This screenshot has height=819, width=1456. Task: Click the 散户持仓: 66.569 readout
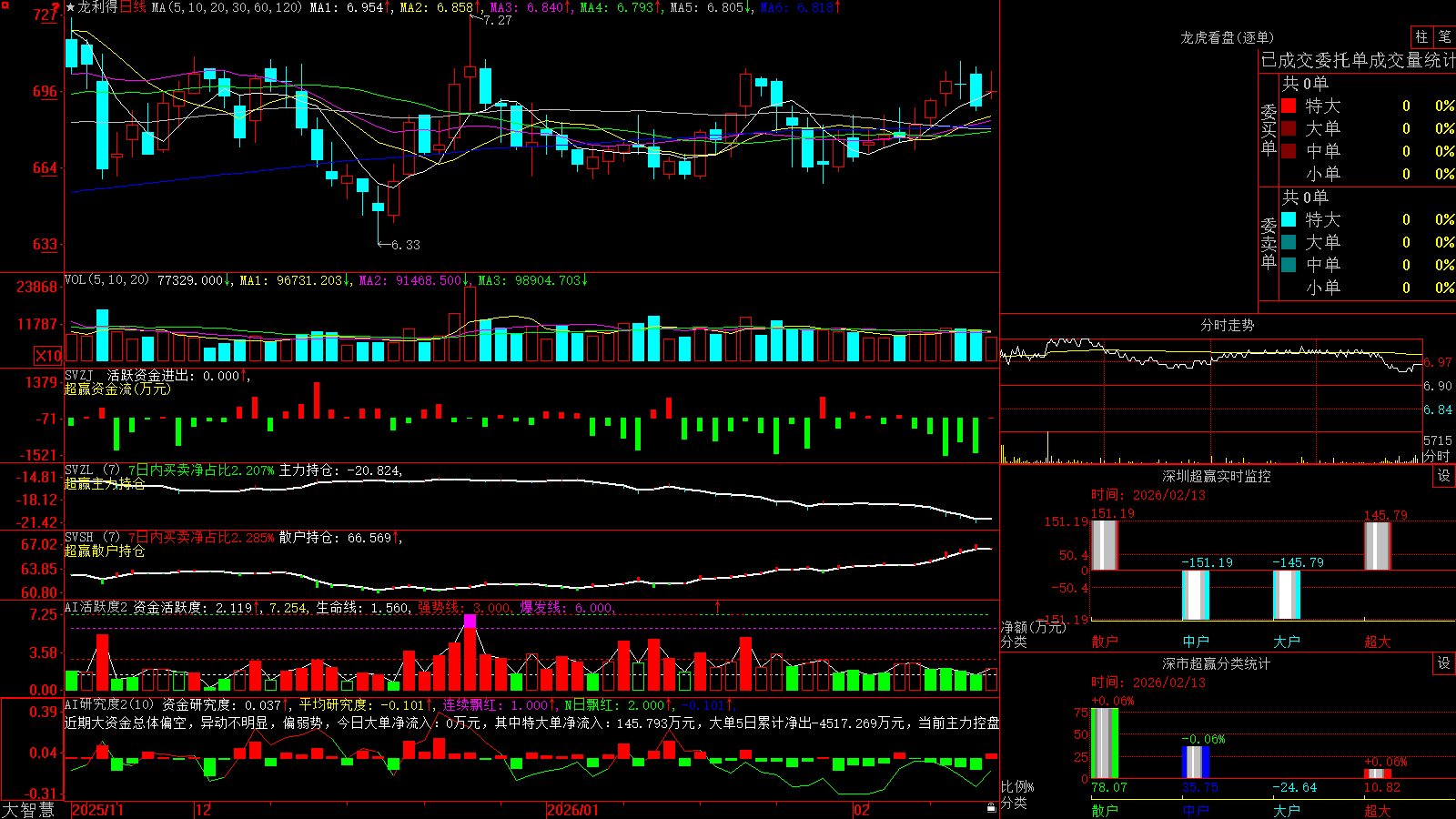tap(340, 538)
